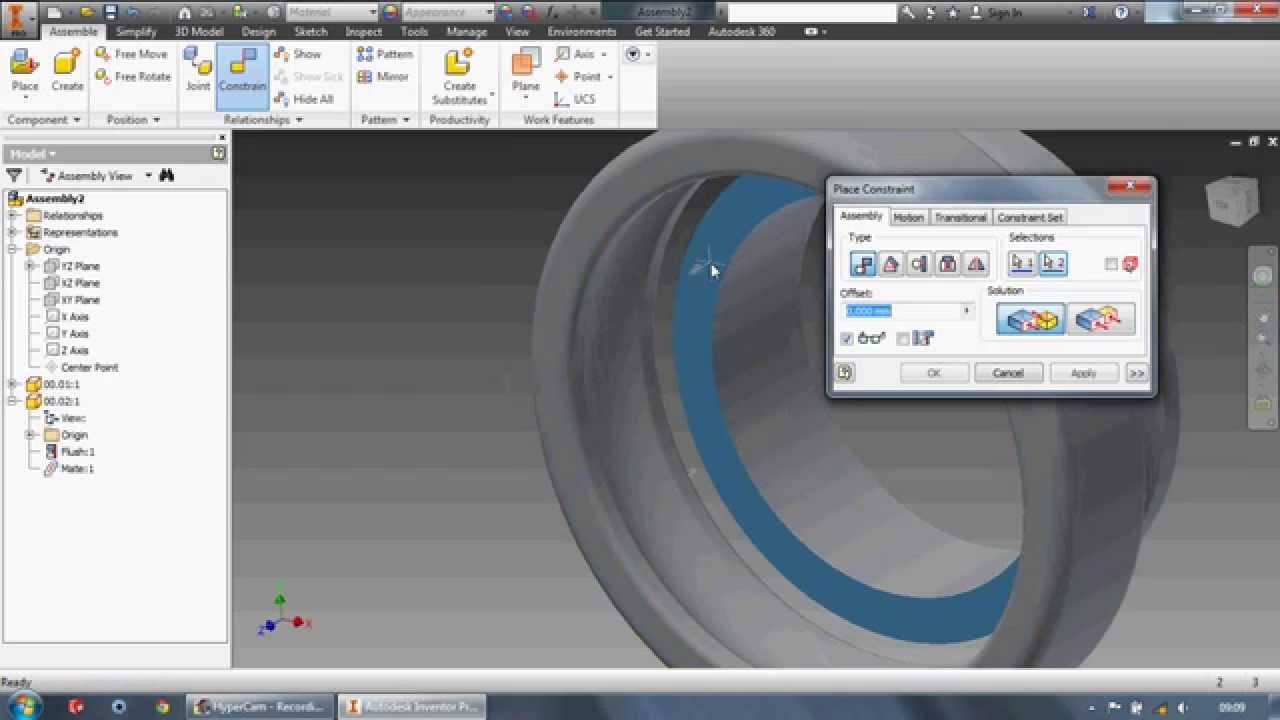Select the YZ Plane tree item
1280x720 pixels.
click(80, 266)
